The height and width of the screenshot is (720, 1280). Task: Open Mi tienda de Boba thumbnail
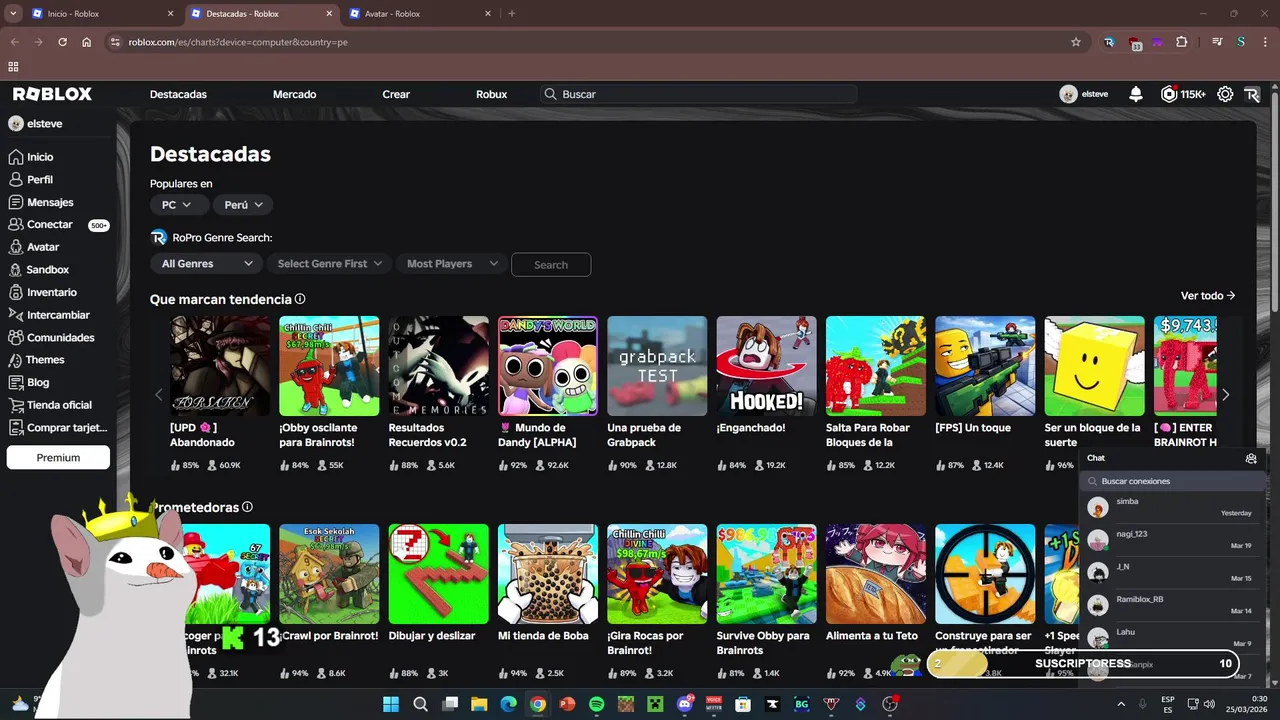[x=548, y=574]
